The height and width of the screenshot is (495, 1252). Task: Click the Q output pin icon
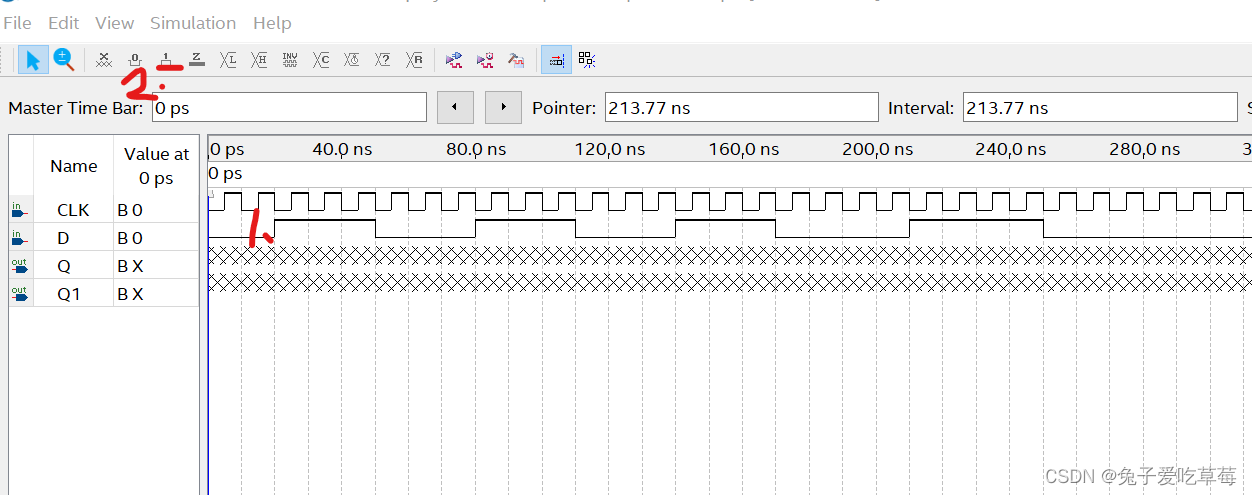(x=19, y=266)
